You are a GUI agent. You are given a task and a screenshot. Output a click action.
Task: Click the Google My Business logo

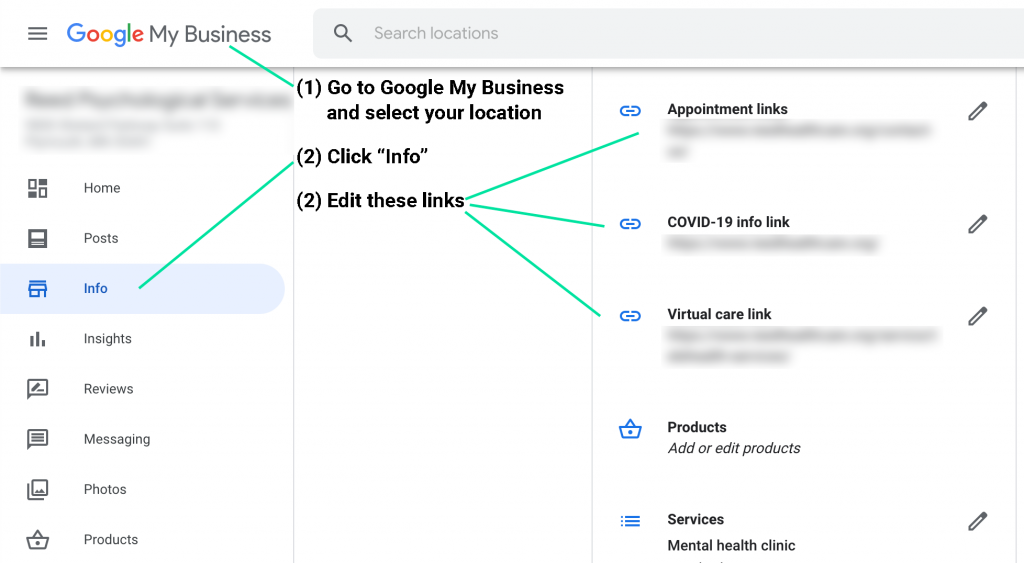(169, 34)
